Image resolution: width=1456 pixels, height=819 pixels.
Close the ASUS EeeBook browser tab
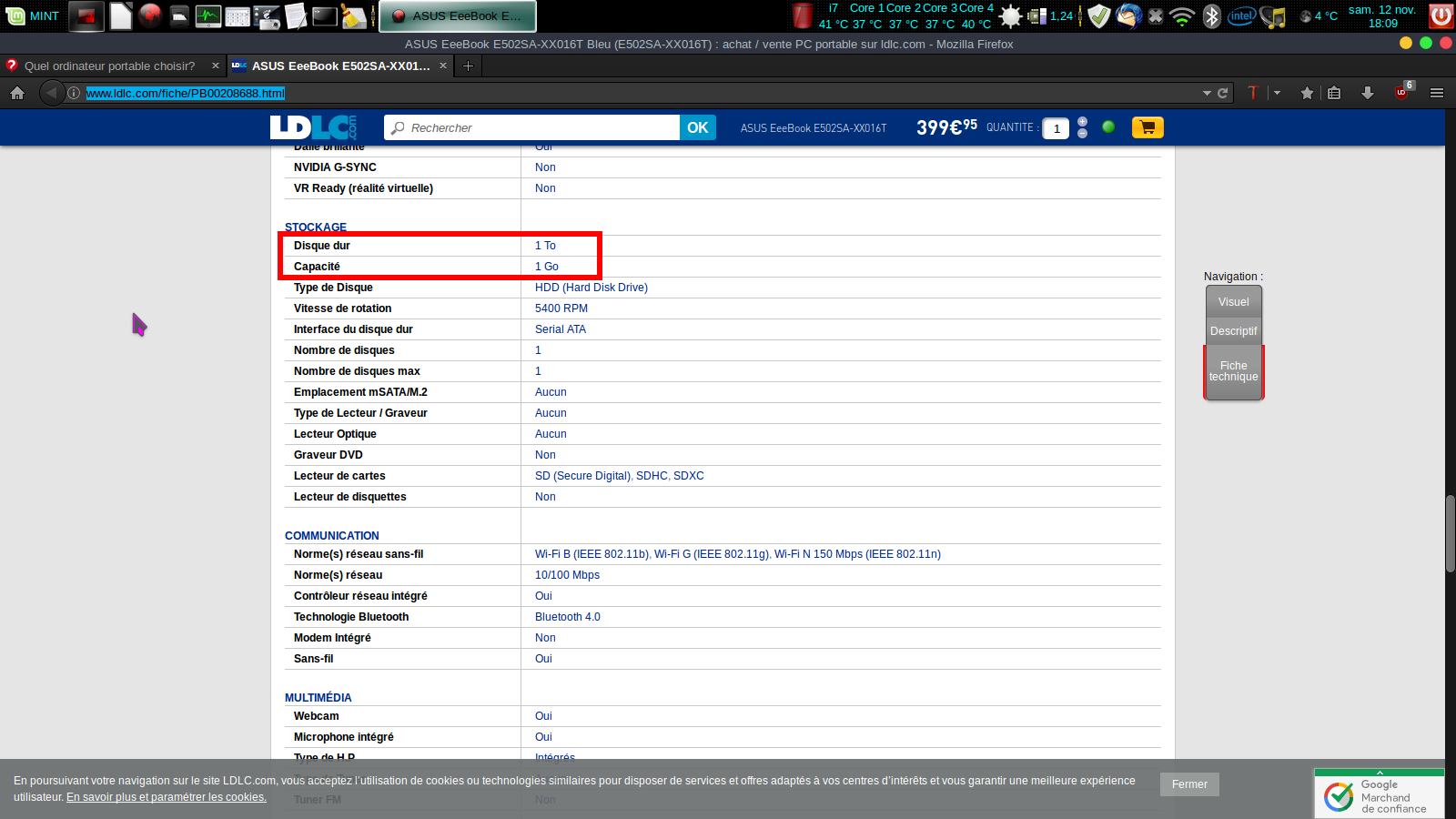coord(443,66)
